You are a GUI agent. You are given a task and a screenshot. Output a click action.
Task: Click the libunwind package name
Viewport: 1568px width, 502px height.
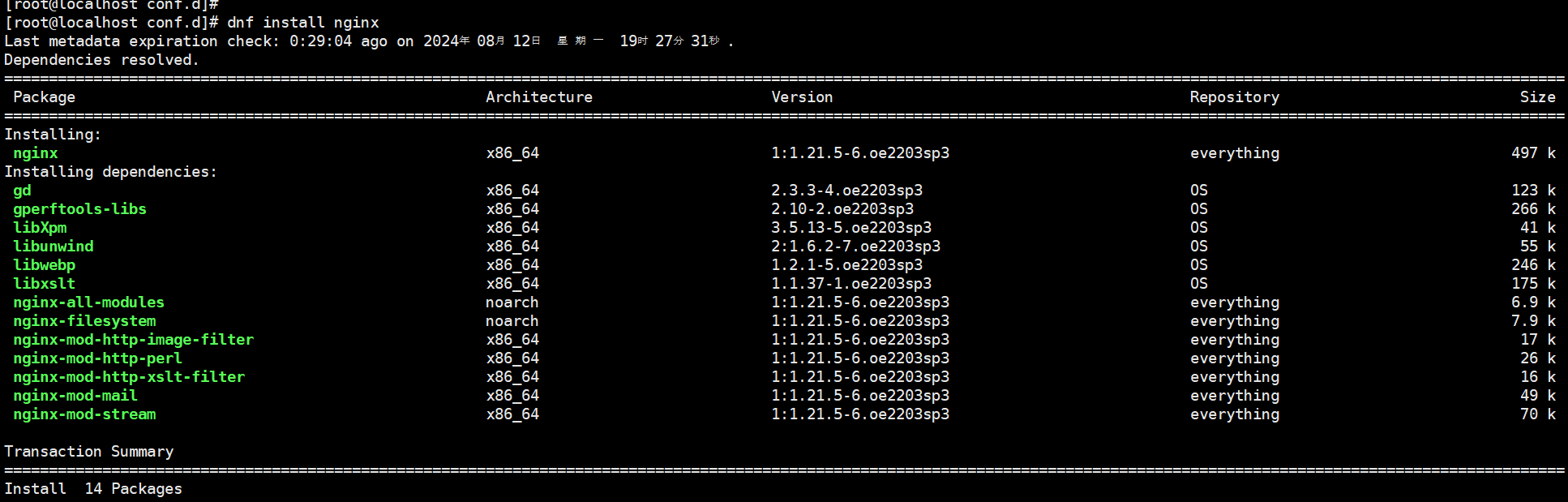point(53,247)
